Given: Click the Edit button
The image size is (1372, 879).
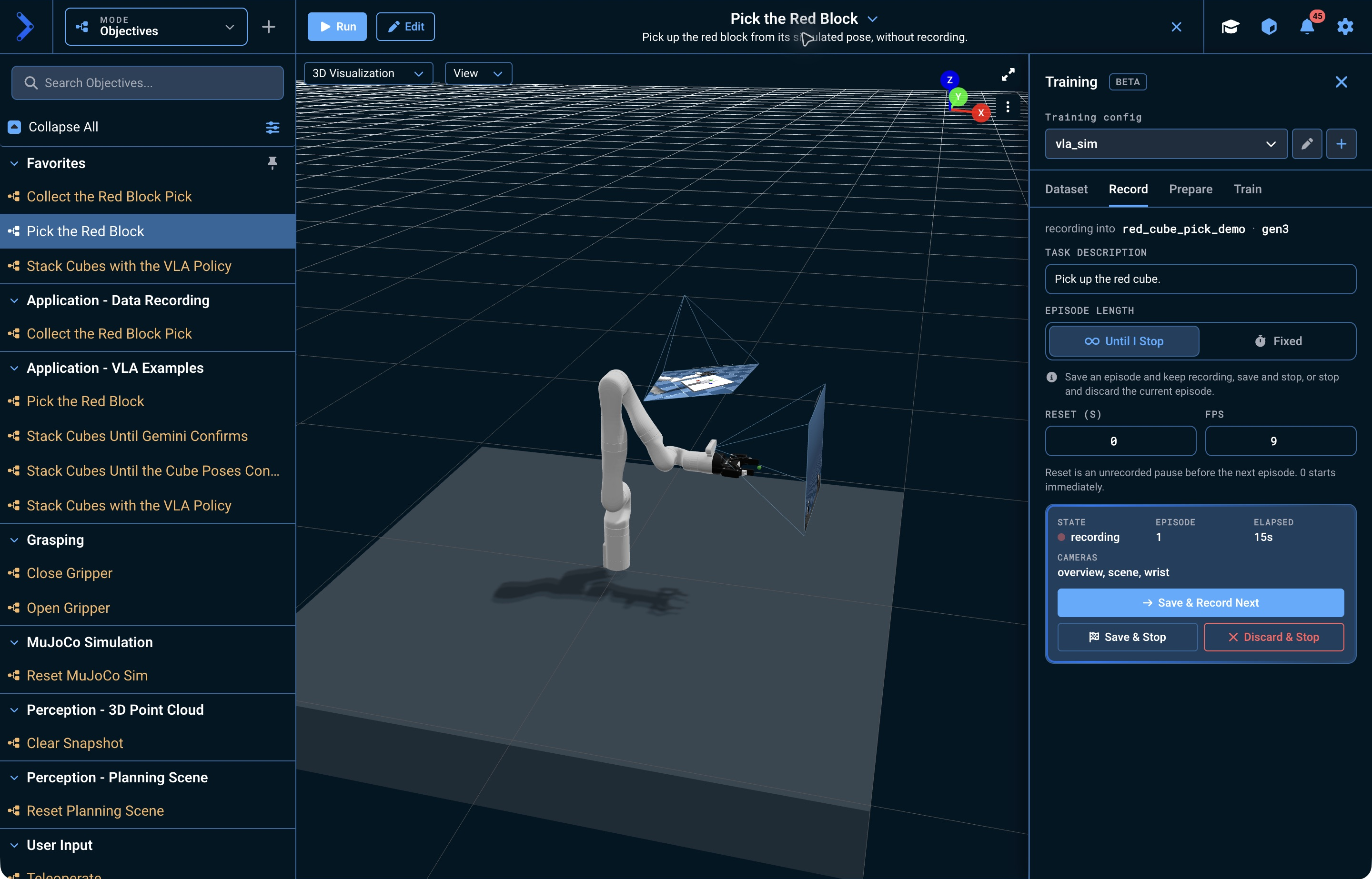Looking at the screenshot, I should click(405, 27).
